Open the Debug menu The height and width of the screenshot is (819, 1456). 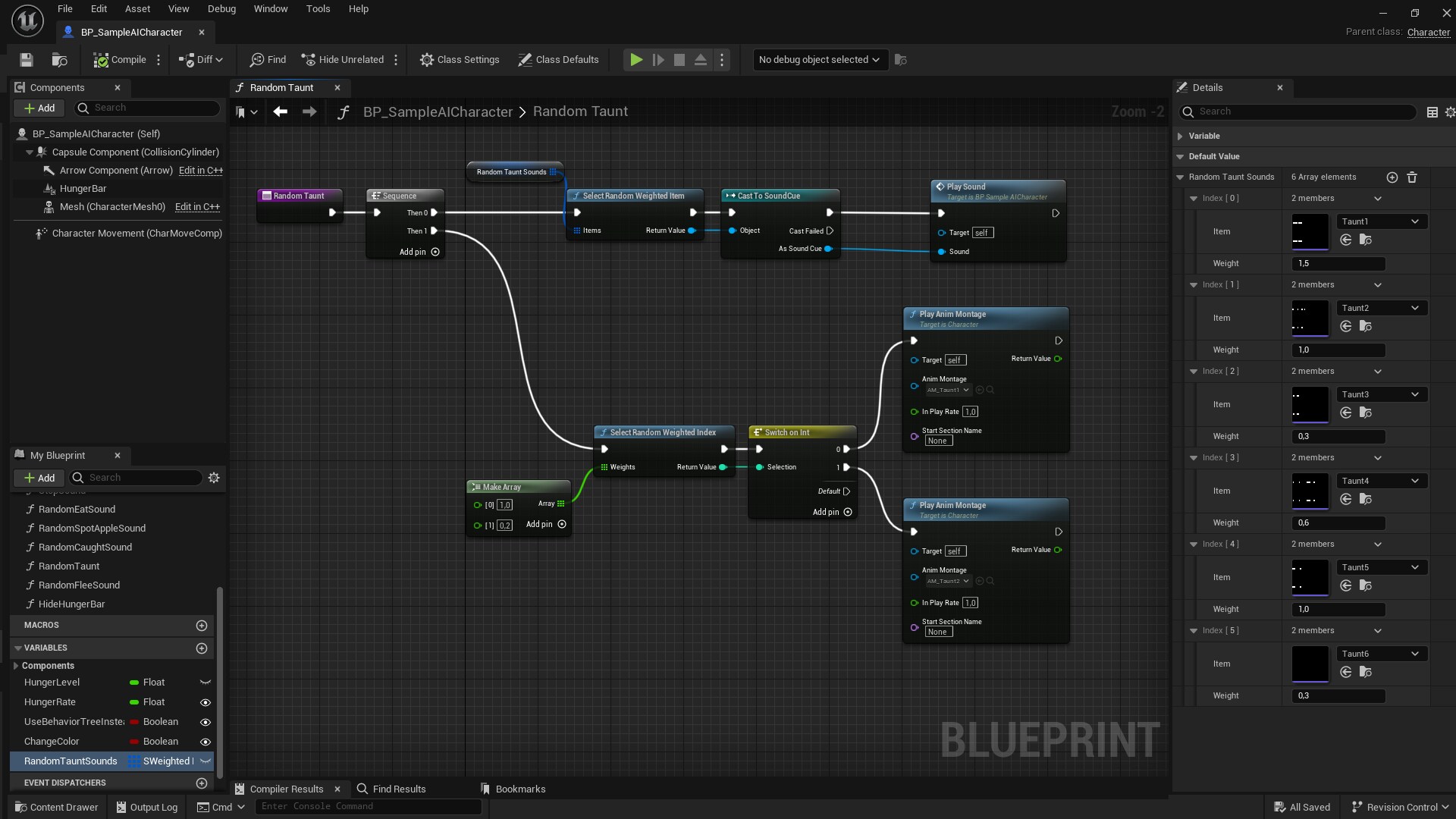[221, 8]
